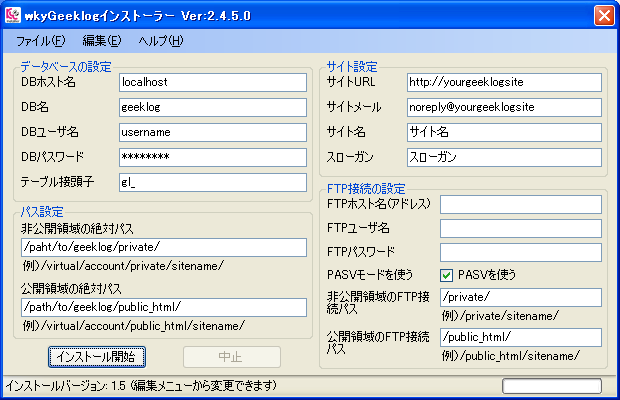Edit the テーブル接頭子 field with gl_
620x400 pixels.
pos(213,183)
